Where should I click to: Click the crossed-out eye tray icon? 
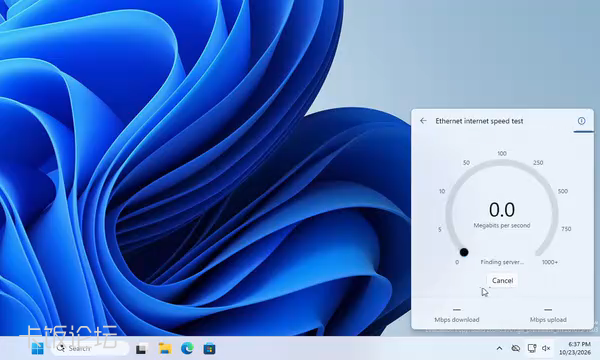pyautogui.click(x=516, y=348)
